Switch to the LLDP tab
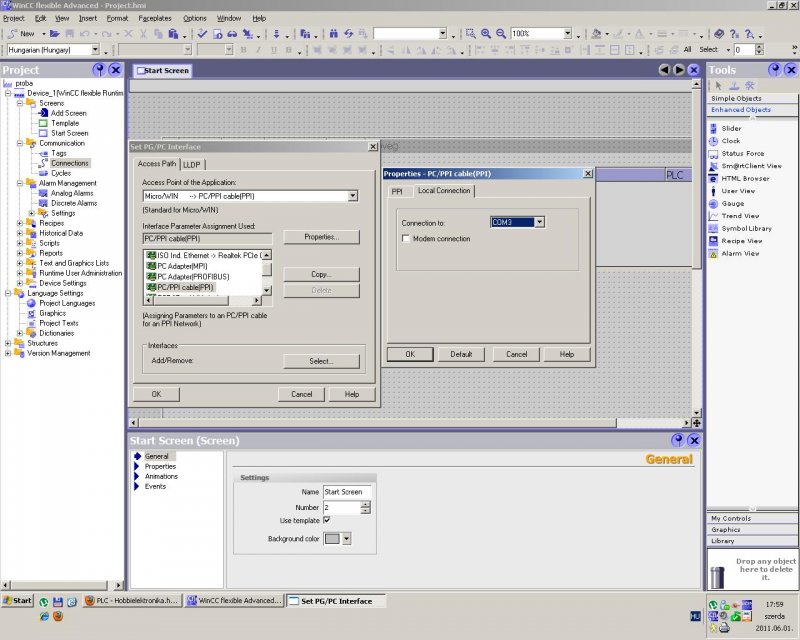The width and height of the screenshot is (800, 640). pos(192,164)
